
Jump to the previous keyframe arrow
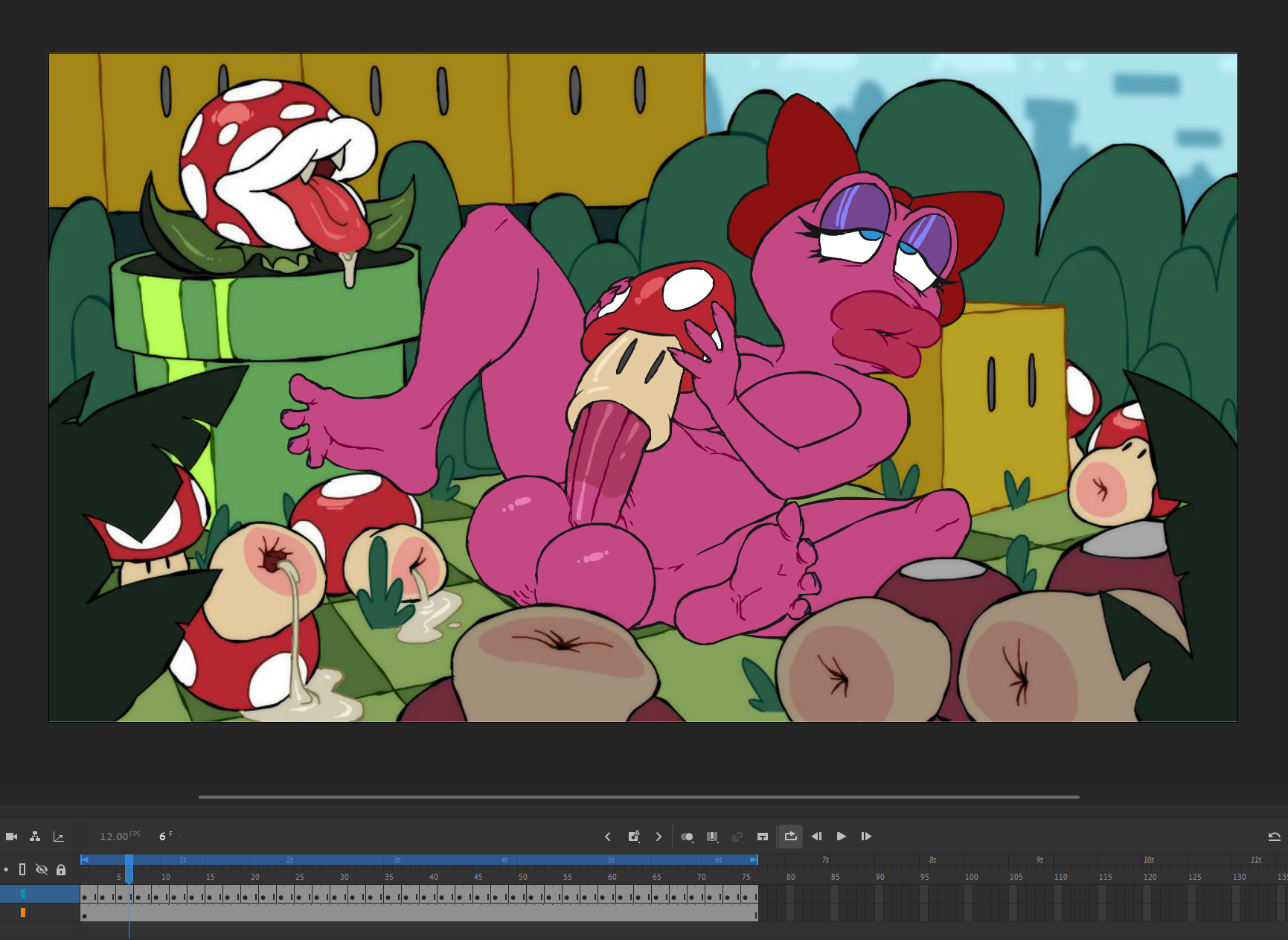pyautogui.click(x=608, y=837)
